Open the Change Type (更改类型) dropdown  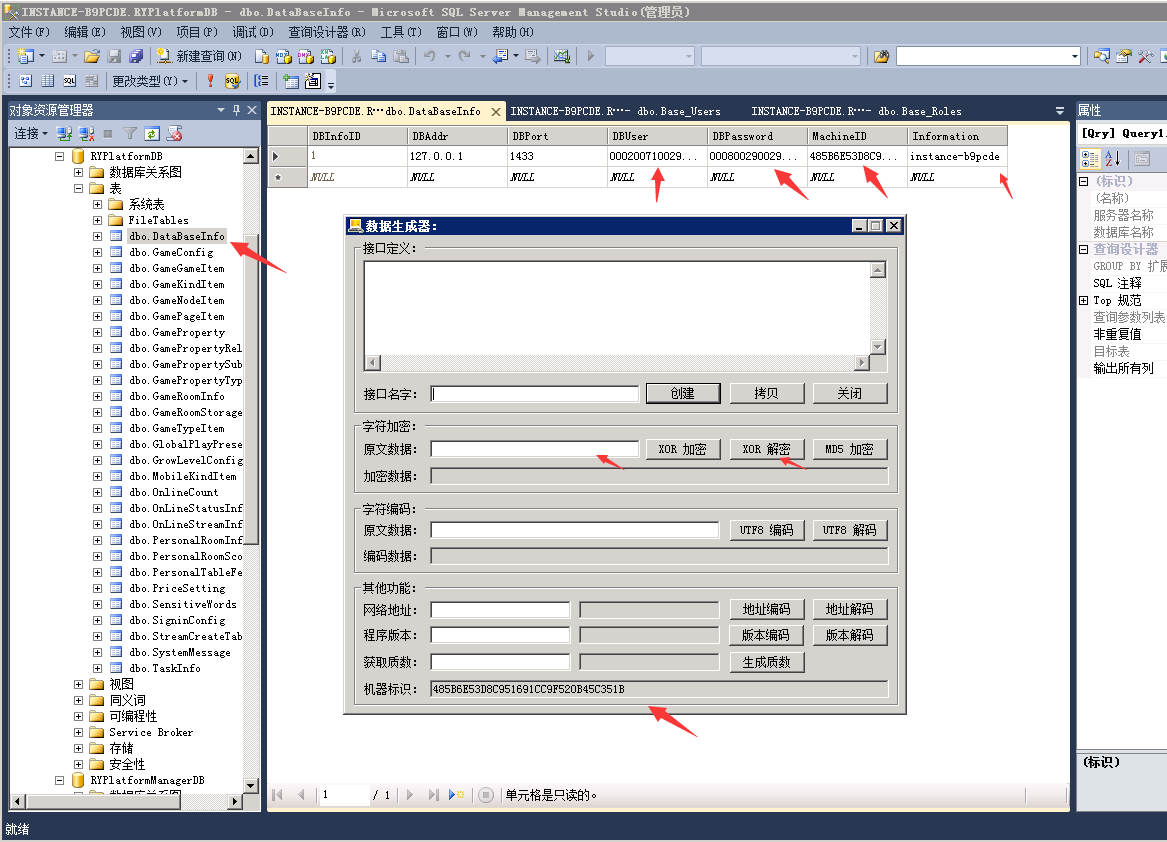point(150,80)
